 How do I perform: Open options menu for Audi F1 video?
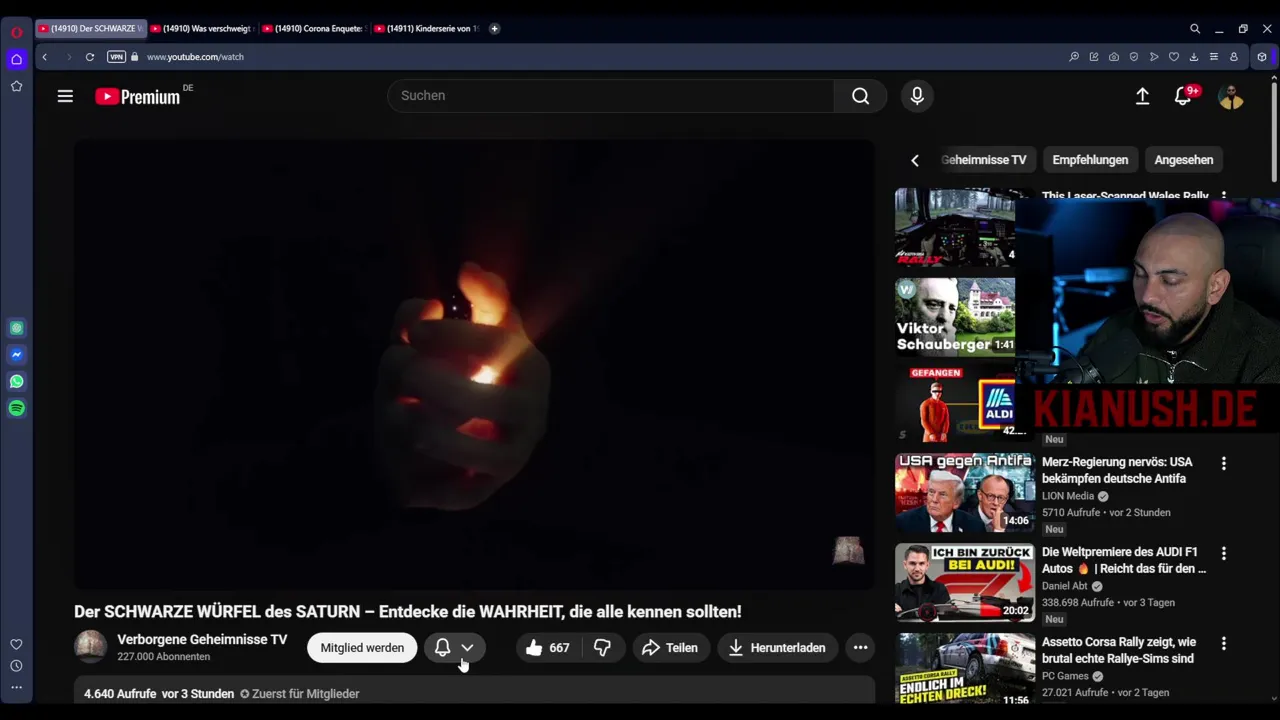click(1223, 554)
